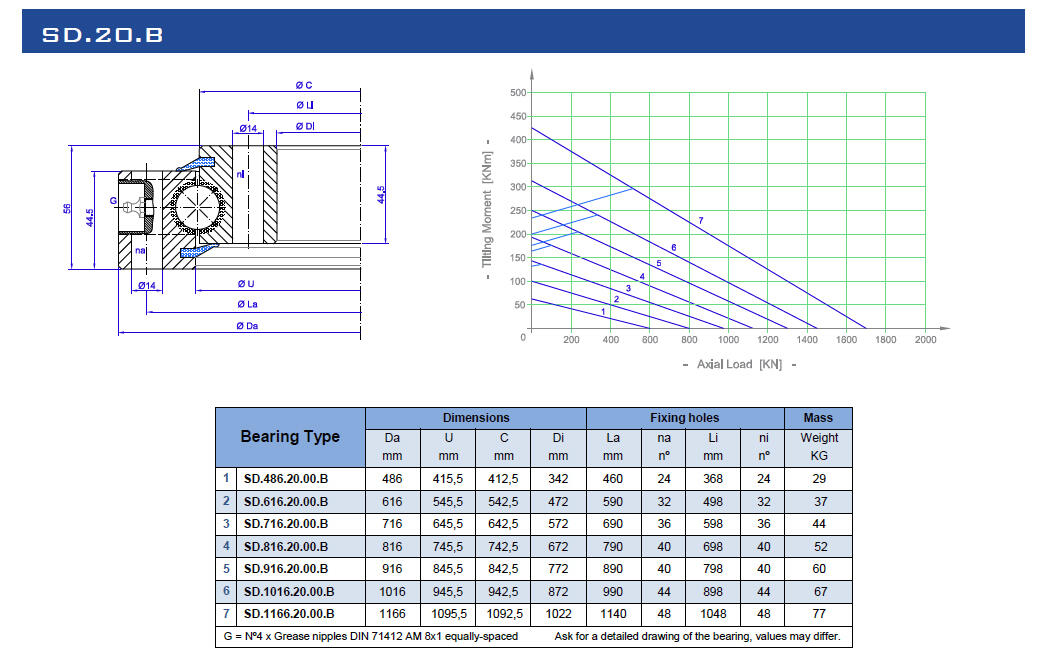Click the Axial Load [KN] axis label
The width and height of the screenshot is (1049, 671).
click(739, 364)
